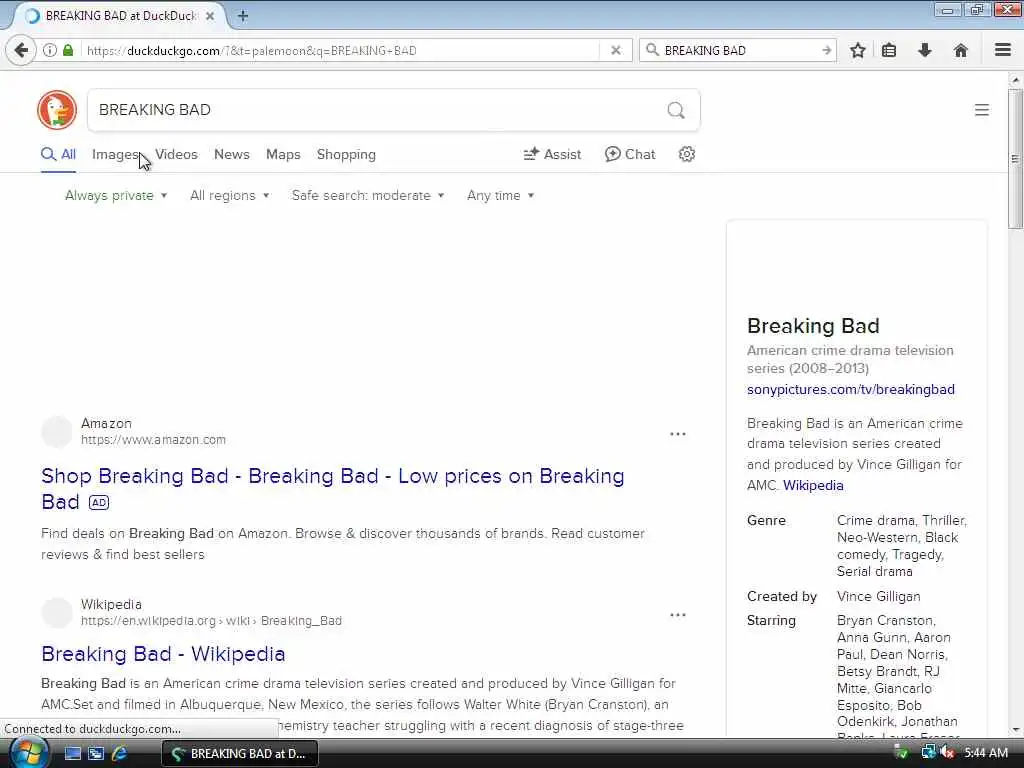Click the Vince Gilligan creator value
Viewport: 1024px width, 768px height.
(x=878, y=596)
